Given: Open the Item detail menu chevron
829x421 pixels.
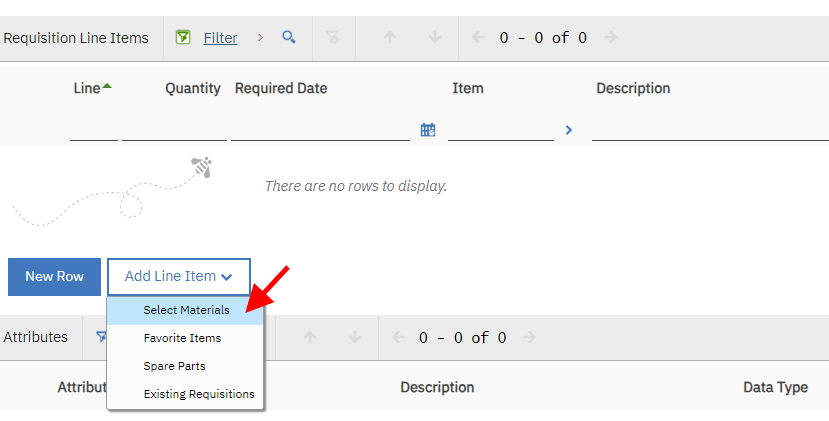Looking at the screenshot, I should coord(568,130).
